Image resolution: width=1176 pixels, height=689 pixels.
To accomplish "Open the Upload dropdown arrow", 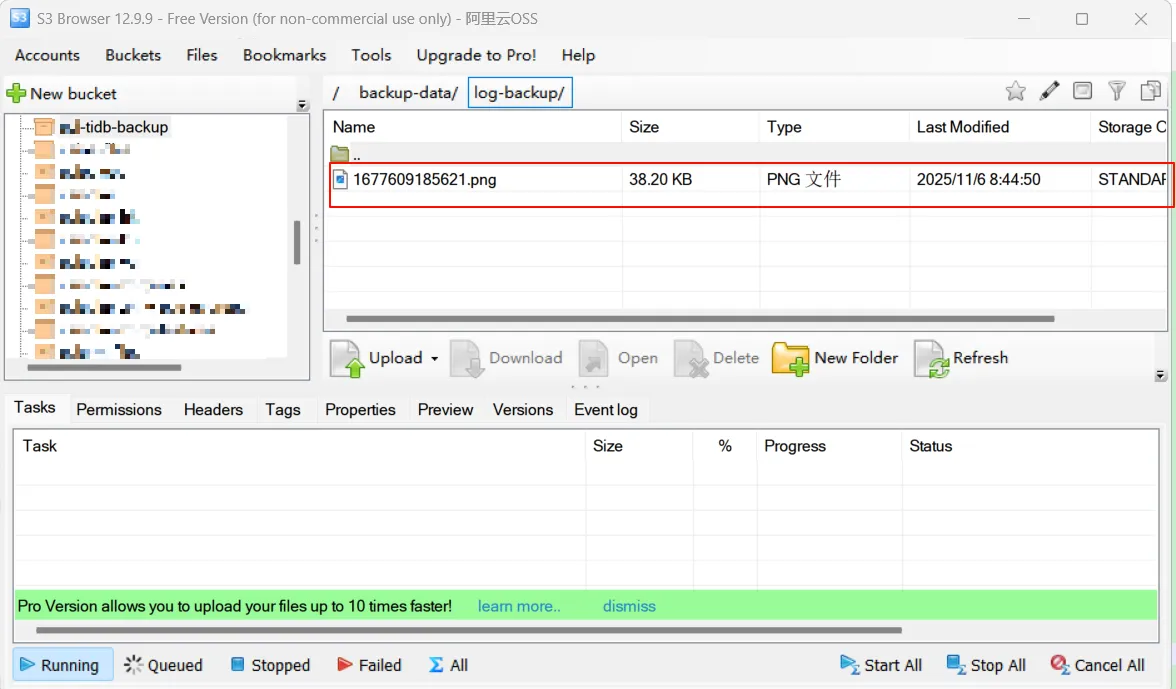I will tap(435, 358).
